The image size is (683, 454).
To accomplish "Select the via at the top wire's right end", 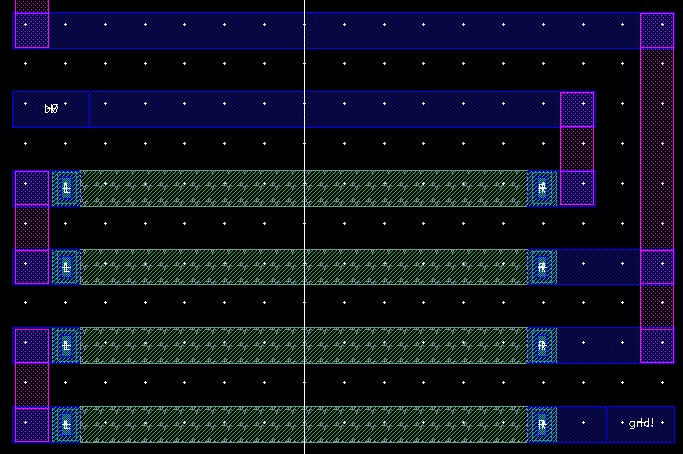I will click(x=657, y=30).
